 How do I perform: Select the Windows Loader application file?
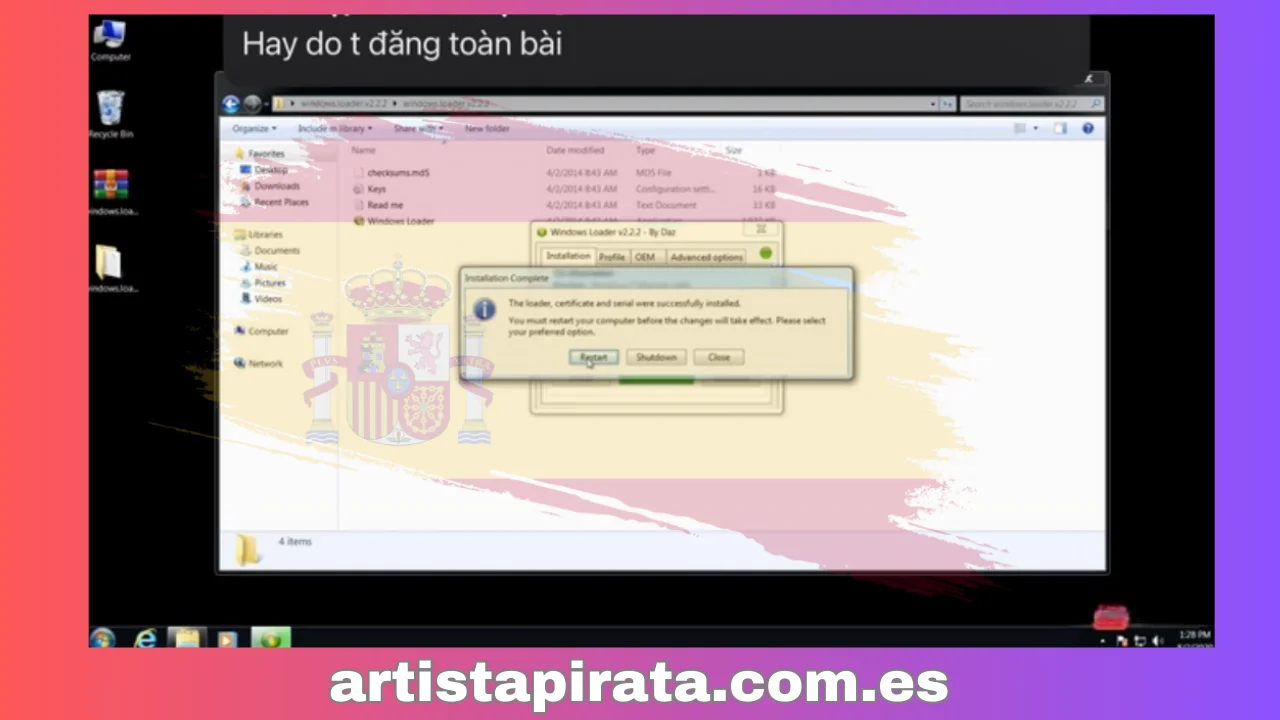(393, 221)
